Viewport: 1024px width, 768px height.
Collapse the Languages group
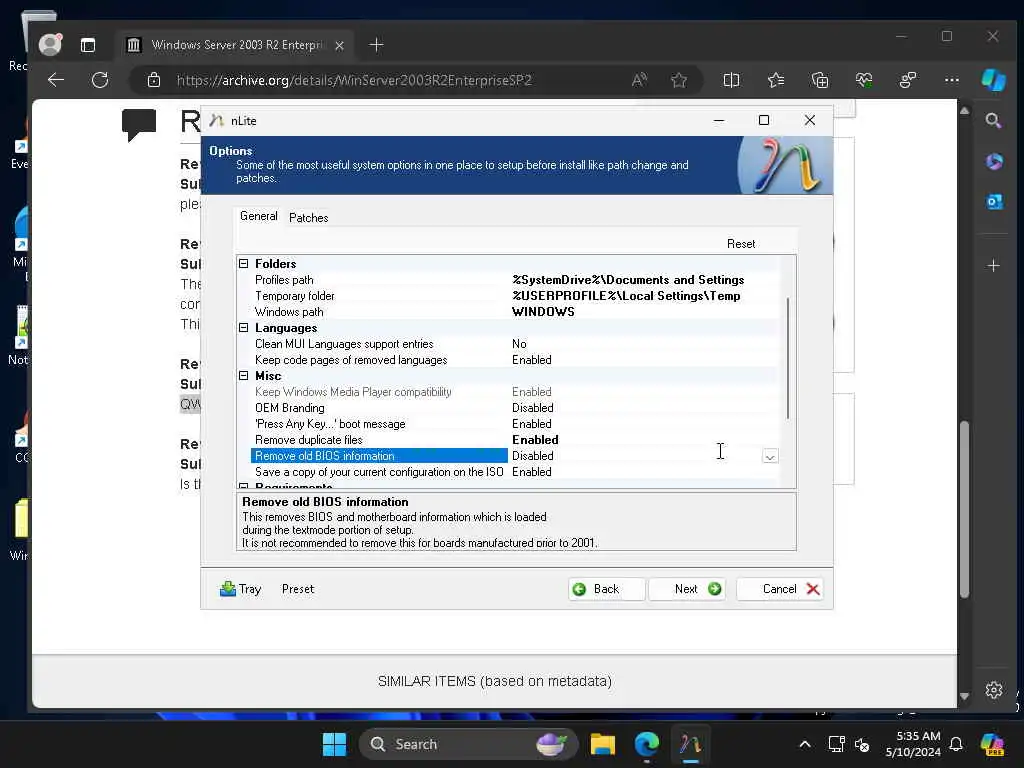[244, 328]
